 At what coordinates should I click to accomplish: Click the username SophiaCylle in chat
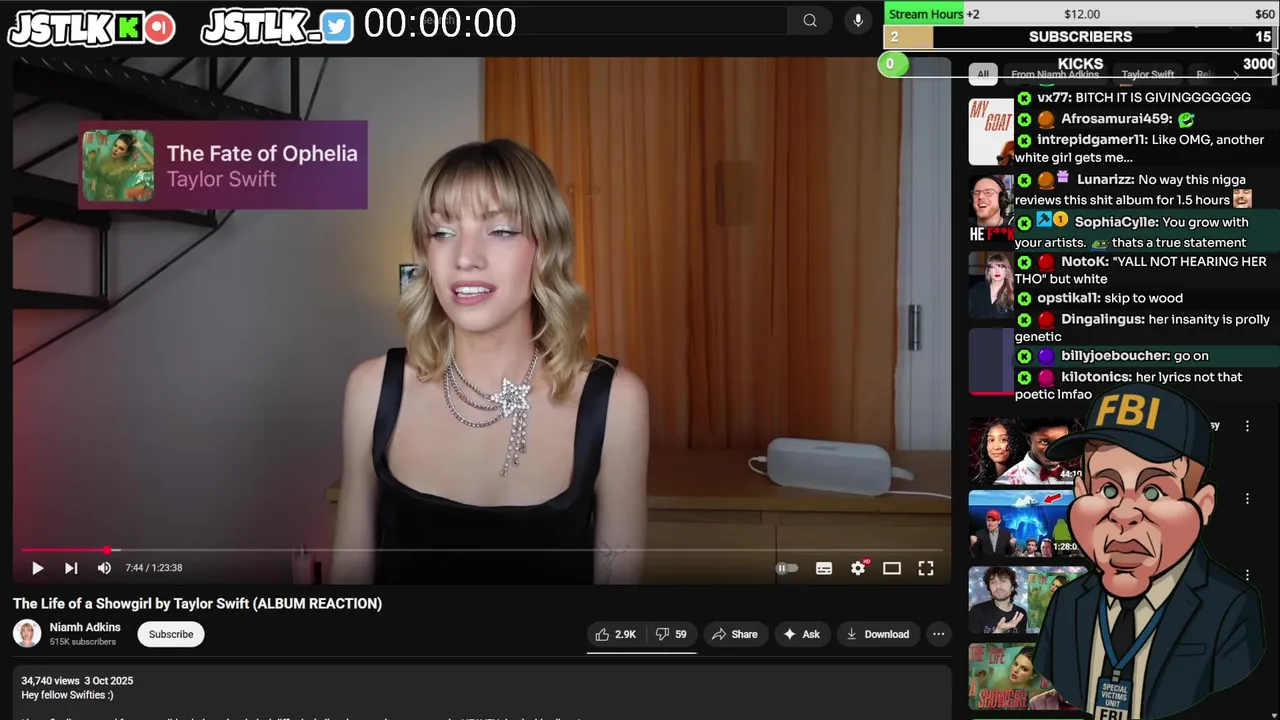pos(1116,222)
